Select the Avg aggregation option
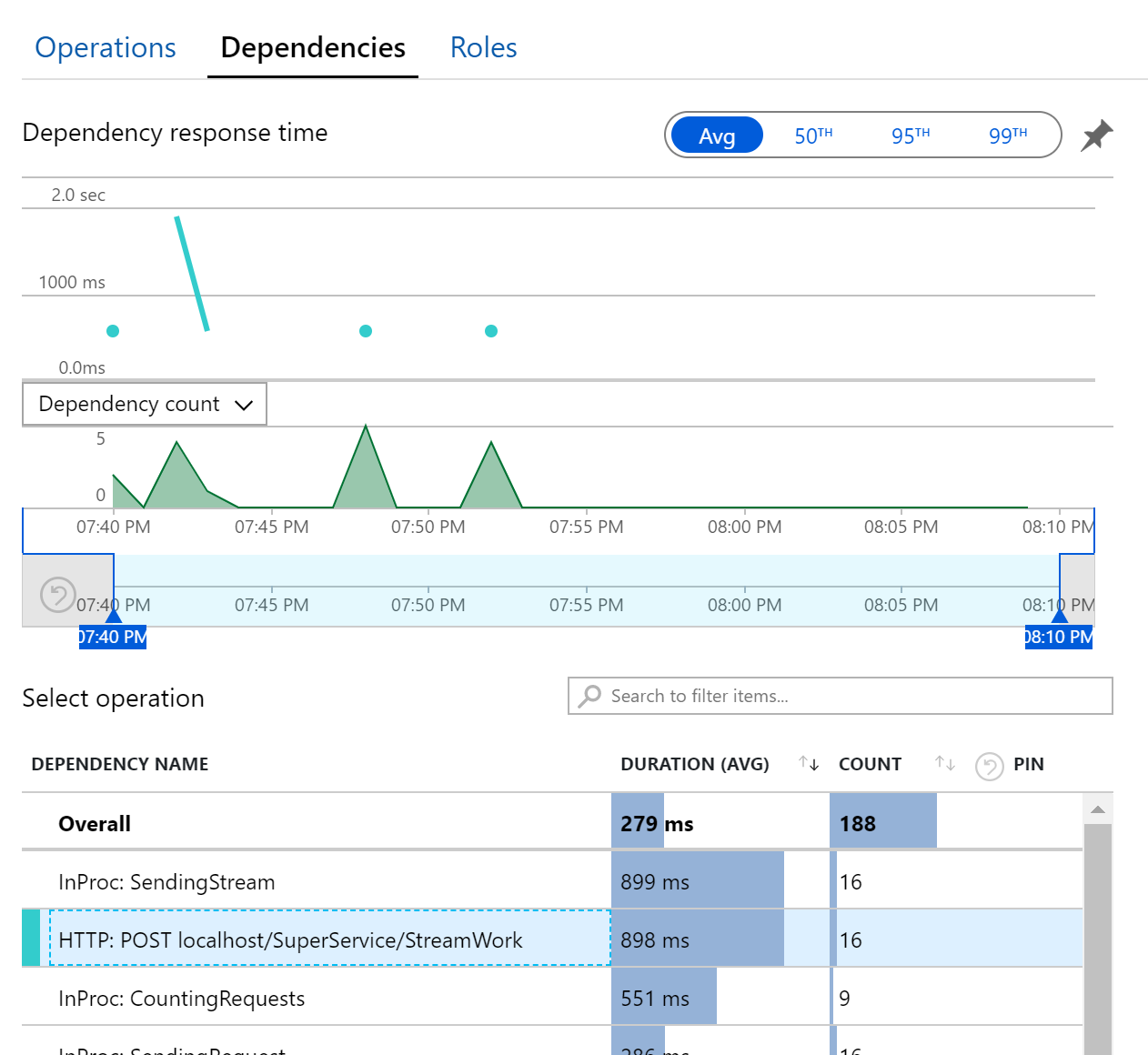1148x1055 pixels. (x=717, y=136)
